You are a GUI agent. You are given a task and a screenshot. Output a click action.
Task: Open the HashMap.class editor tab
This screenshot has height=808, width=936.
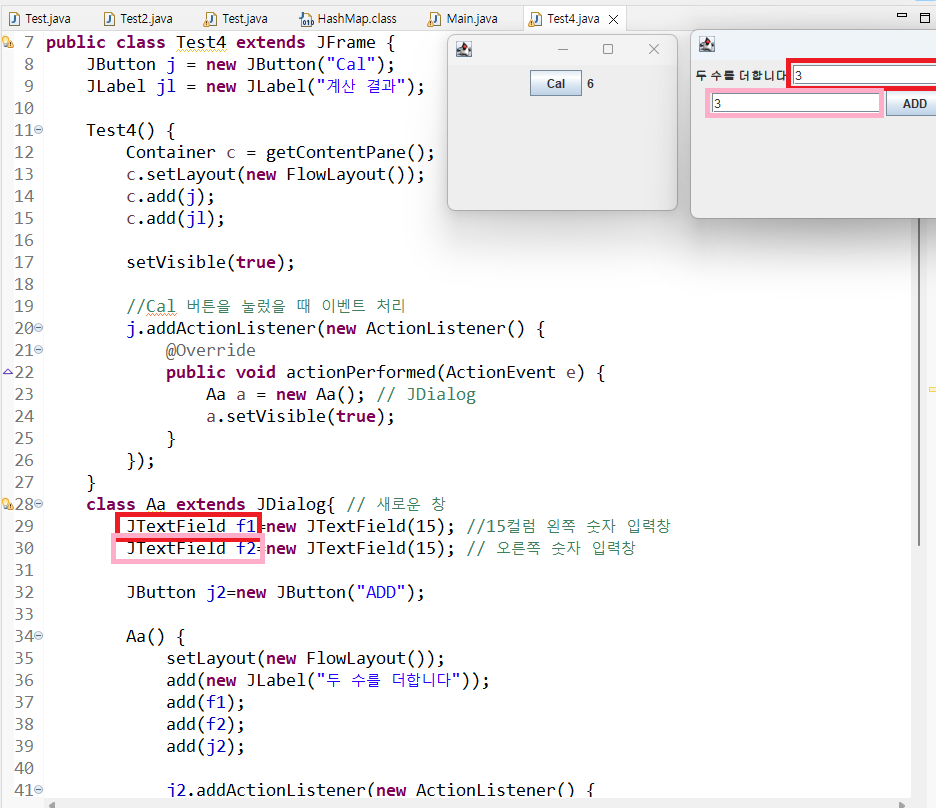pyautogui.click(x=348, y=19)
